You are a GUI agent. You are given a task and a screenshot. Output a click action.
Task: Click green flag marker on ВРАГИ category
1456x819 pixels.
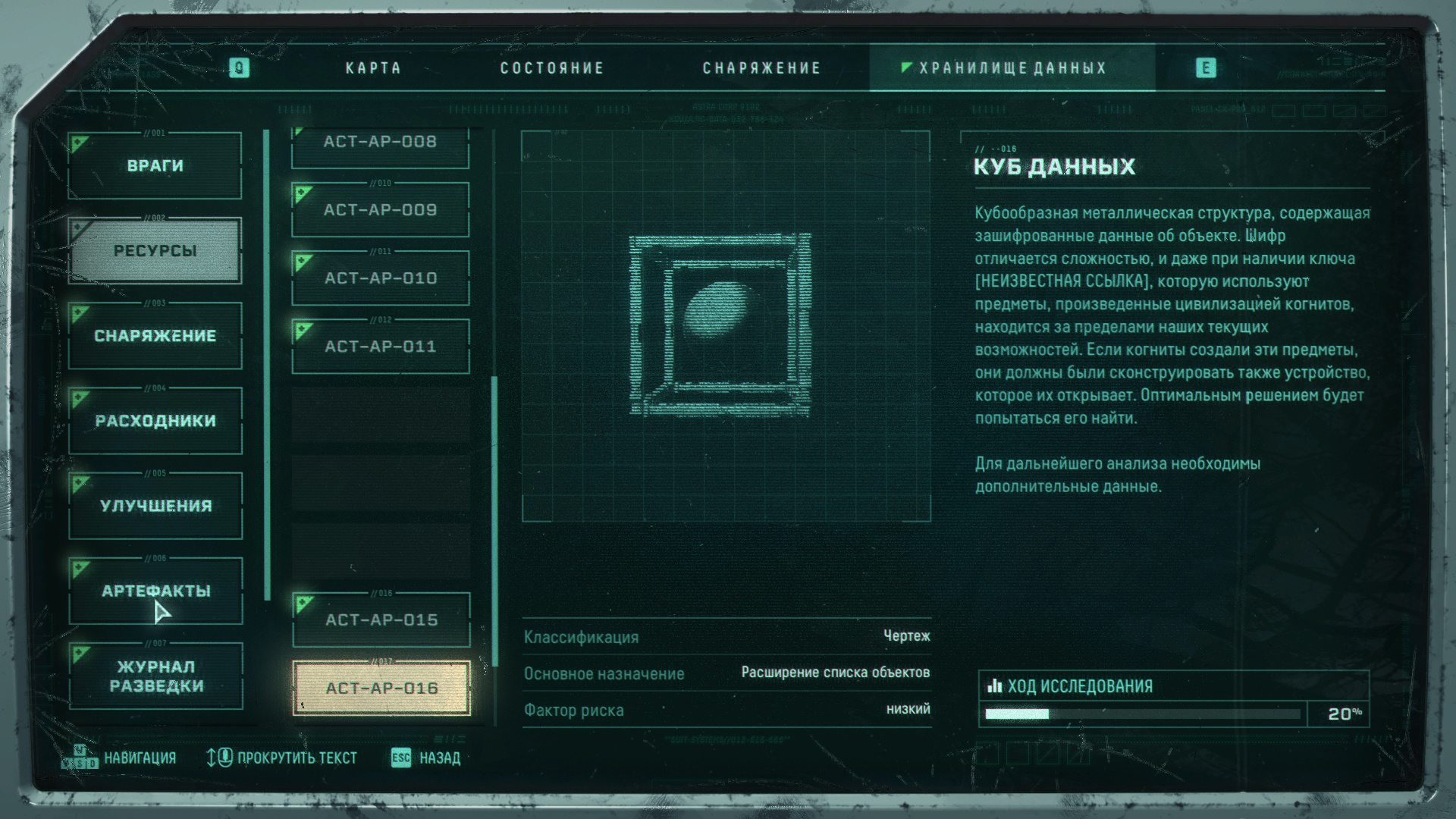click(x=79, y=143)
